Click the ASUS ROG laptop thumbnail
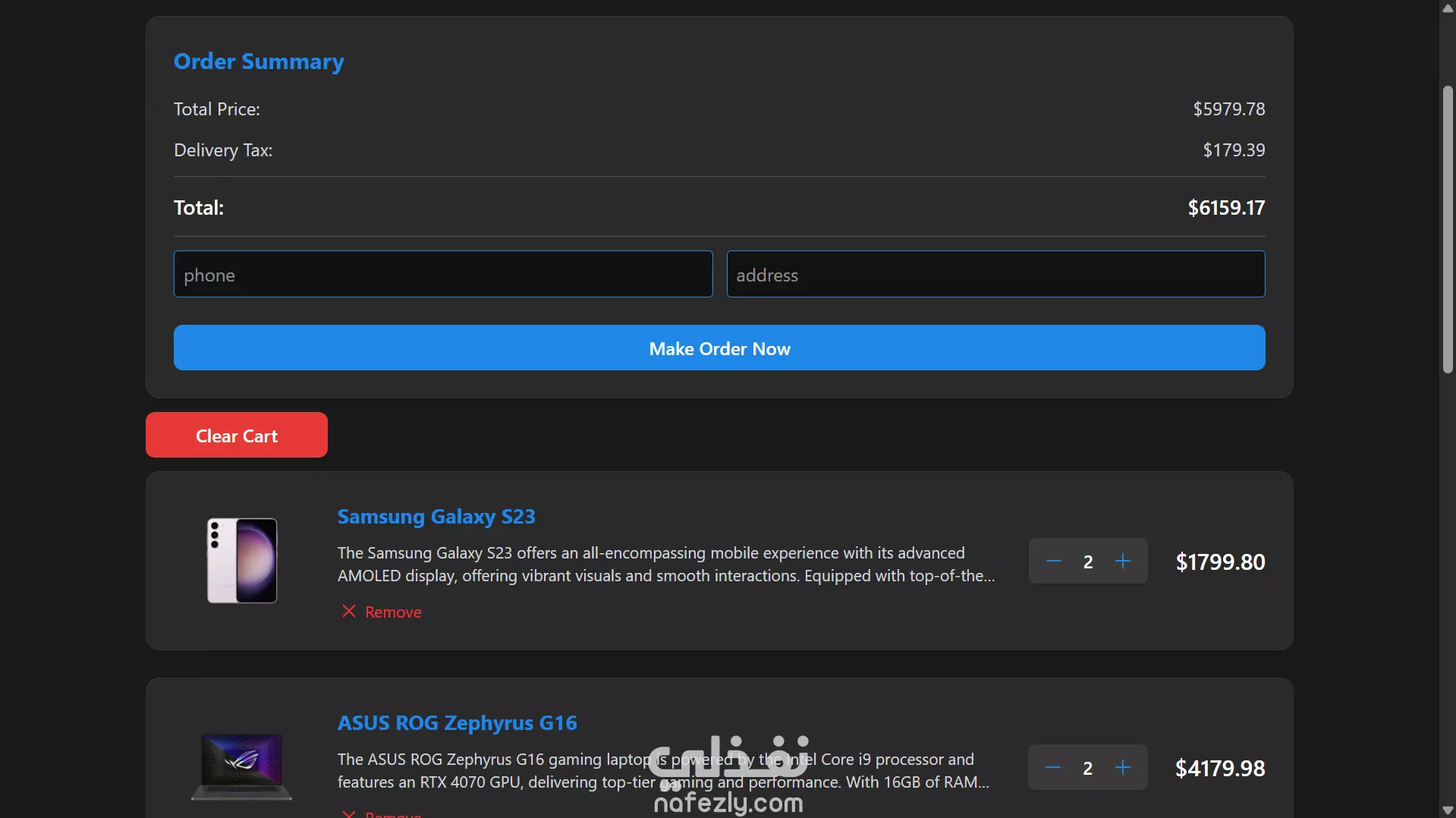This screenshot has width=1456, height=818. pos(241,766)
